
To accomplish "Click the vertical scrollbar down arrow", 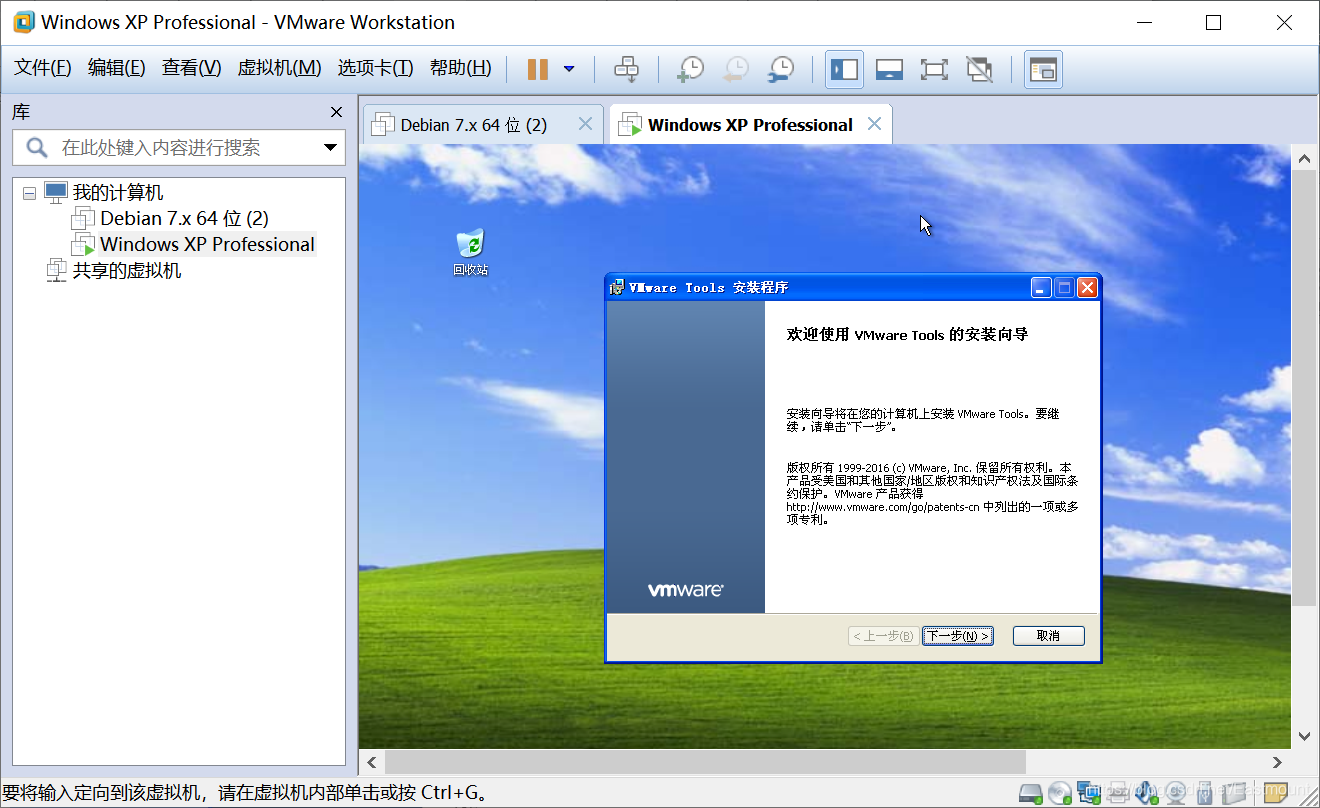I will (1304, 736).
